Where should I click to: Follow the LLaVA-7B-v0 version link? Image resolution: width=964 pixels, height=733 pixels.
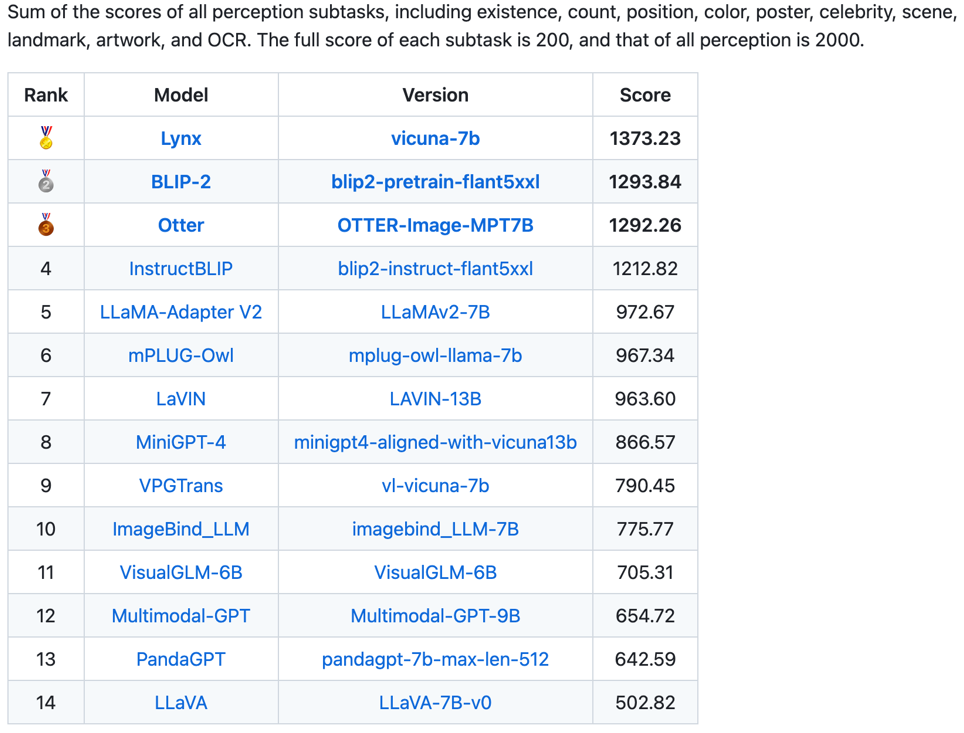pyautogui.click(x=435, y=702)
